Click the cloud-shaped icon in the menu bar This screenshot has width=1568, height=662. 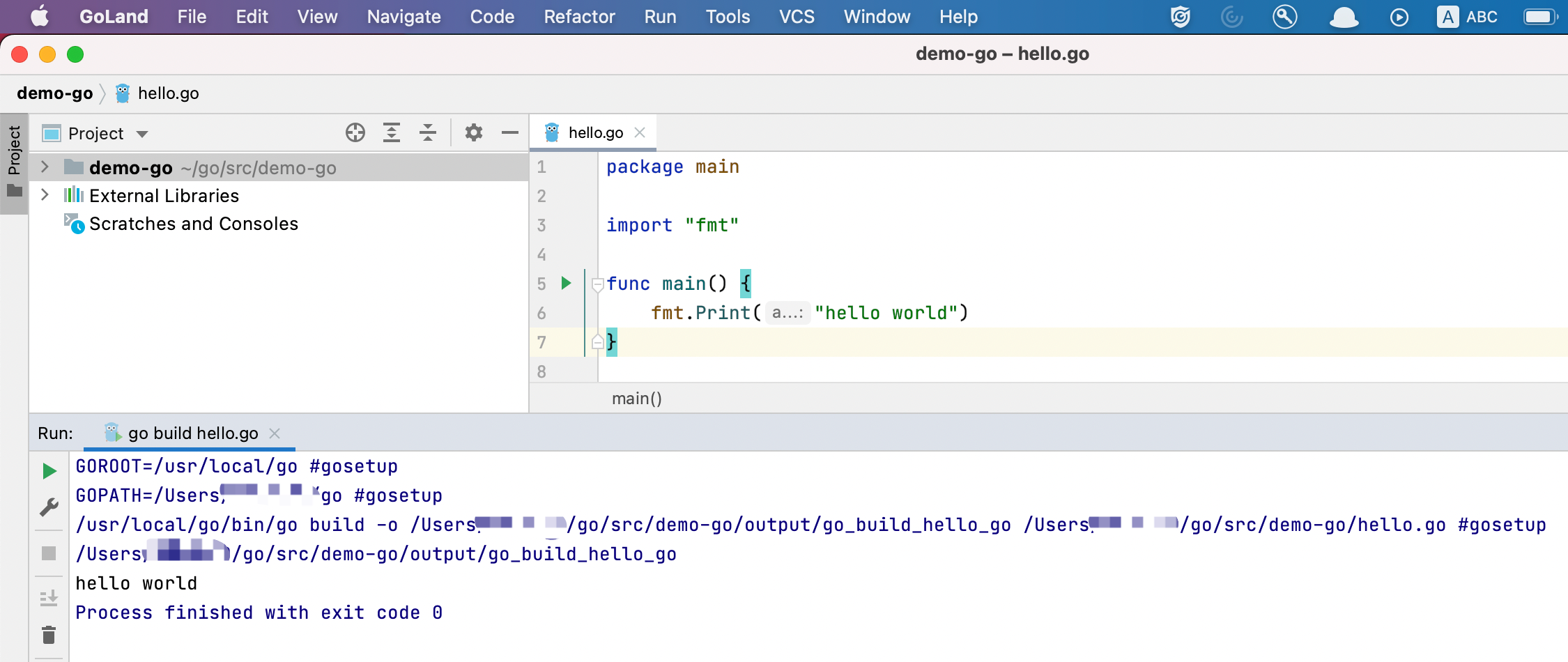[x=1344, y=17]
